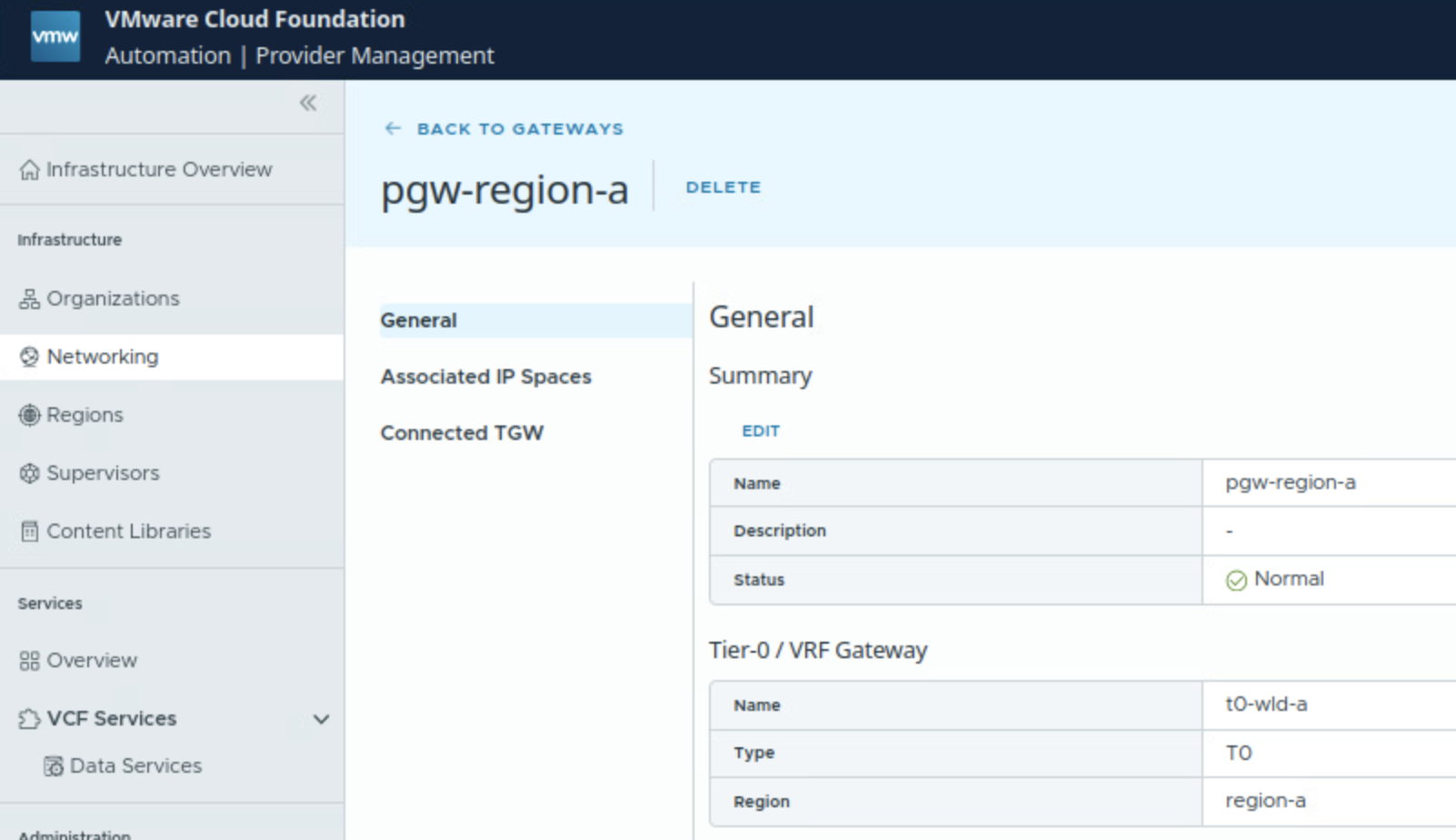Viewport: 1456px width, 840px height.
Task: Click the VMware vmw logo
Action: click(x=55, y=36)
